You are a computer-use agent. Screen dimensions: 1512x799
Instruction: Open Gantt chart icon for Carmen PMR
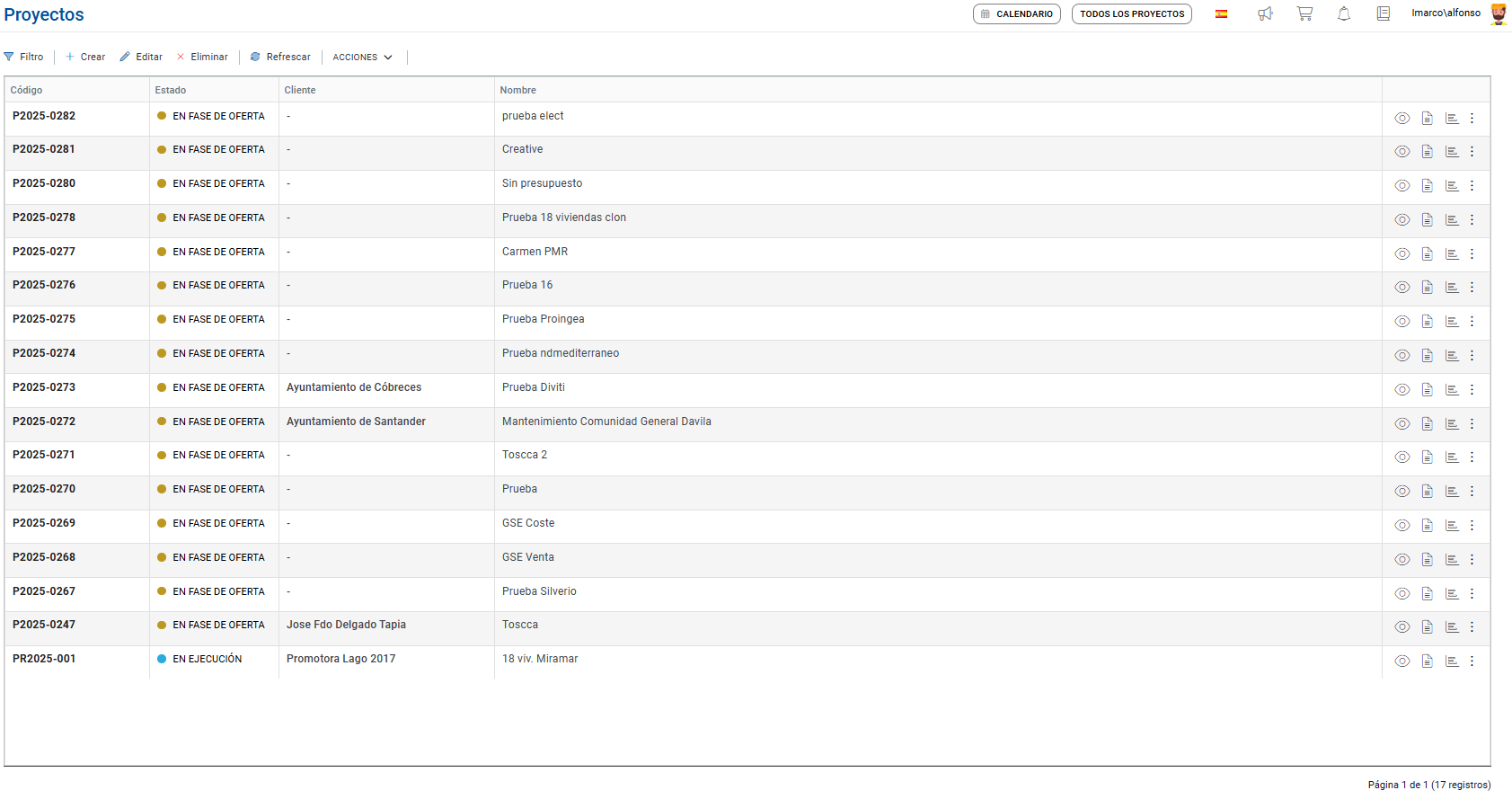[x=1452, y=254]
